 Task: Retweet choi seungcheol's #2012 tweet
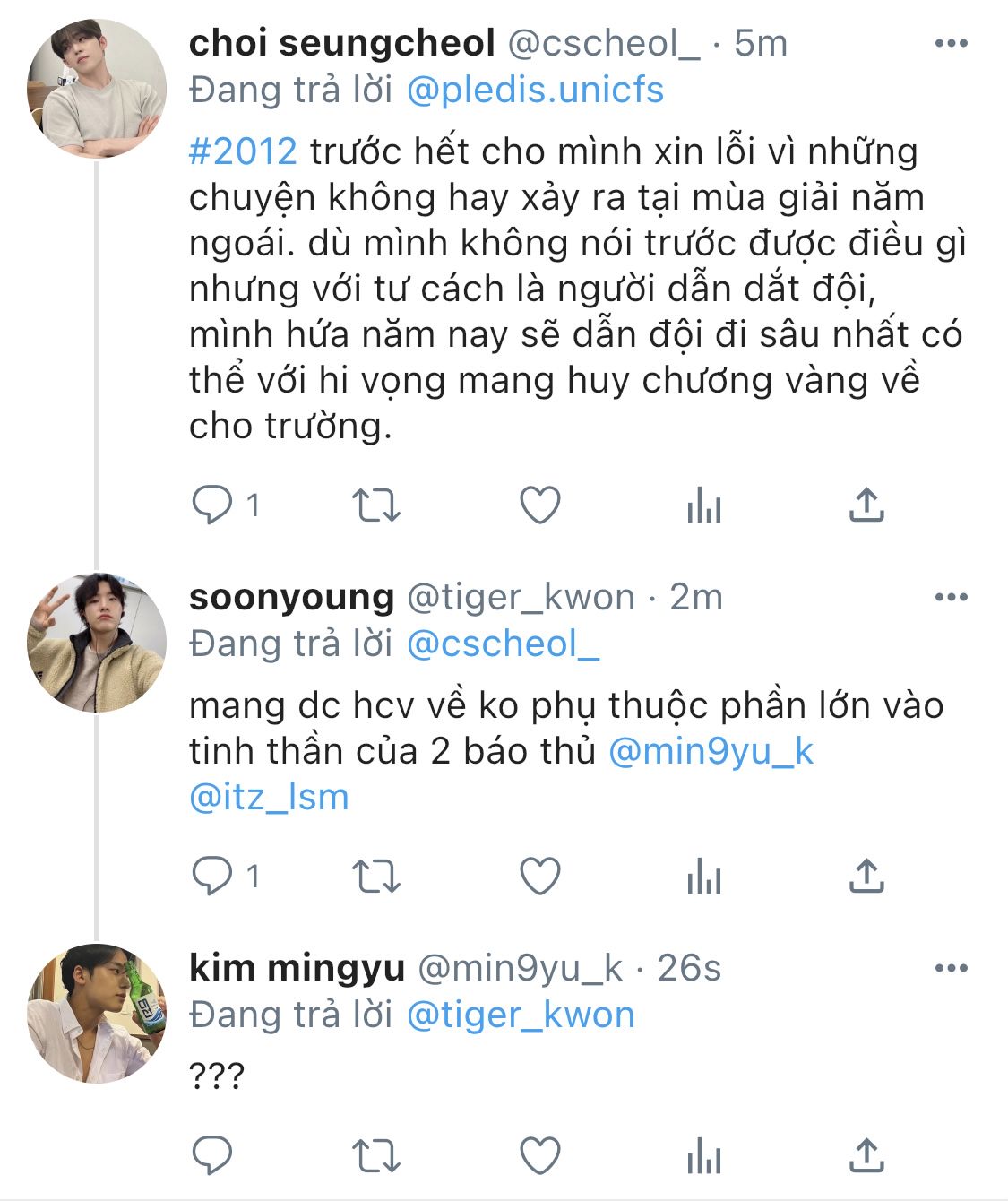click(x=375, y=505)
